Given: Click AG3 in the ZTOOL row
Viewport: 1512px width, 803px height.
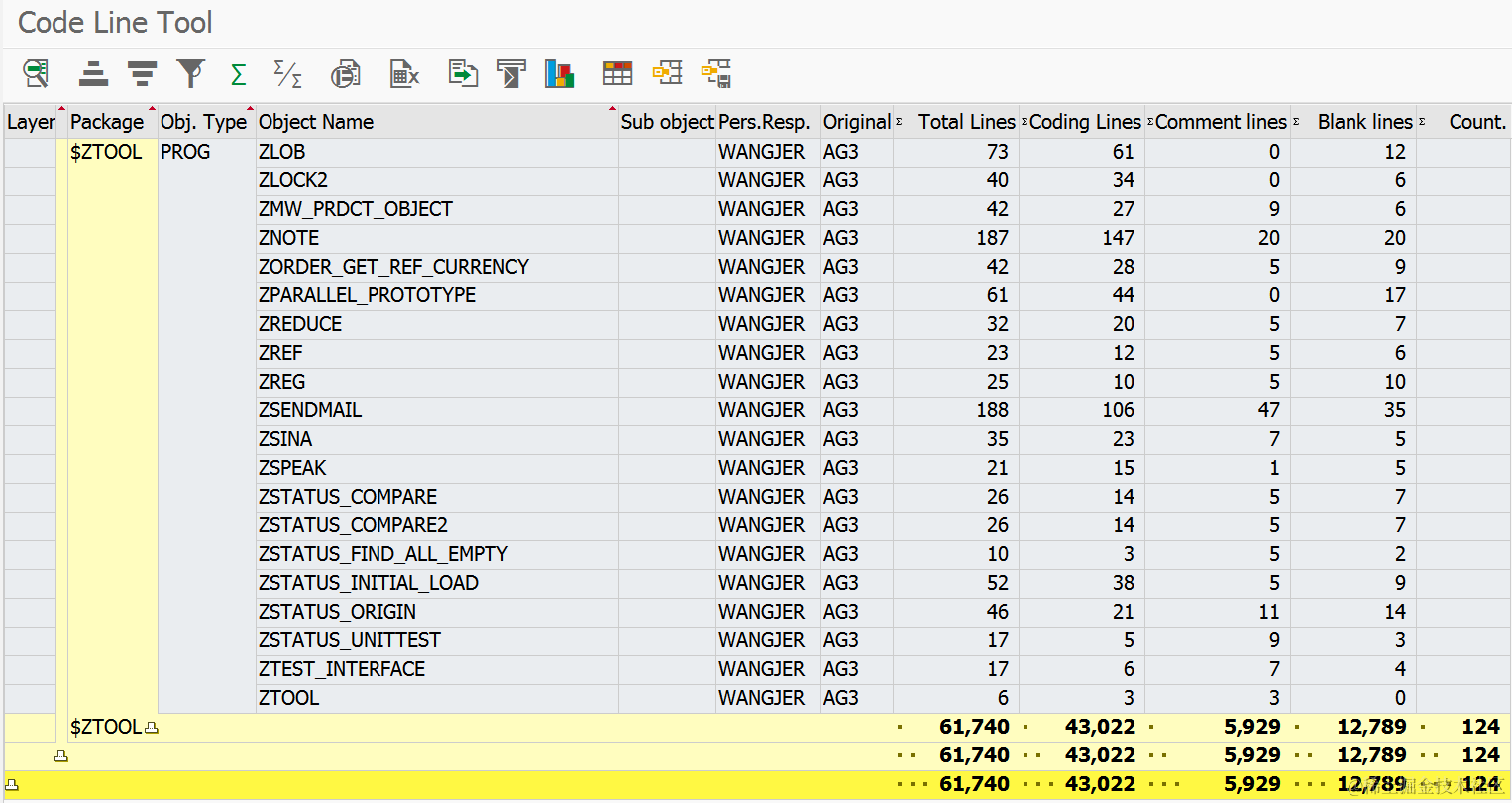Looking at the screenshot, I should [x=841, y=698].
